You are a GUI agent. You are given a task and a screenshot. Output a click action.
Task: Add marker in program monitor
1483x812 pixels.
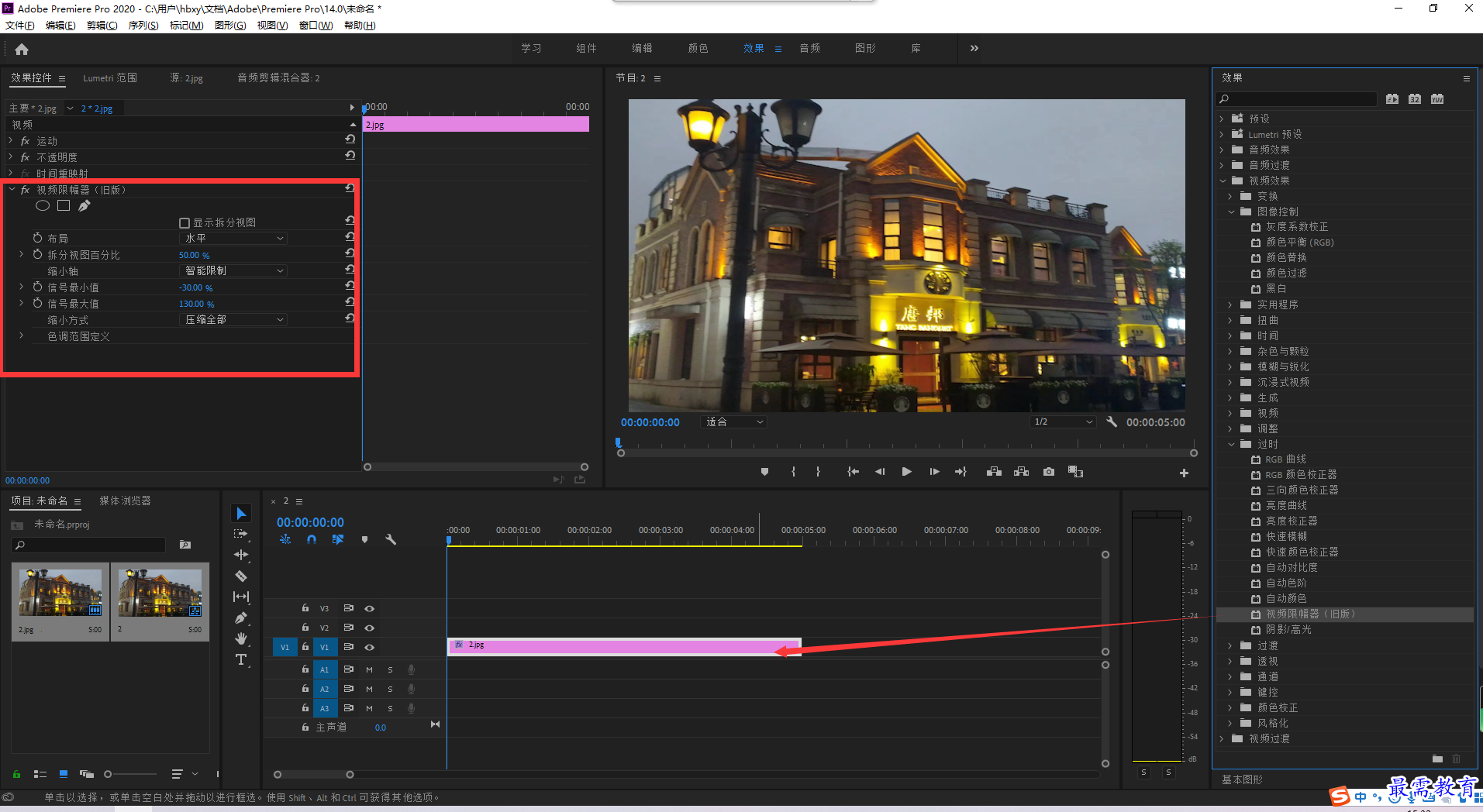pos(764,472)
